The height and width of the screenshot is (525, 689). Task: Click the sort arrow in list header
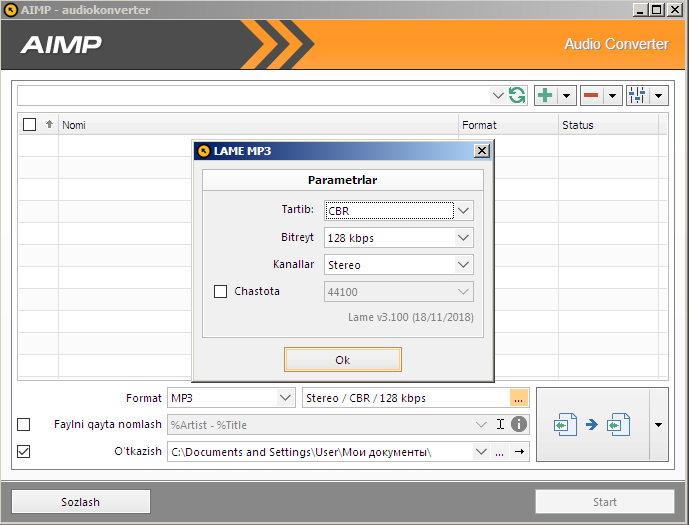point(49,124)
